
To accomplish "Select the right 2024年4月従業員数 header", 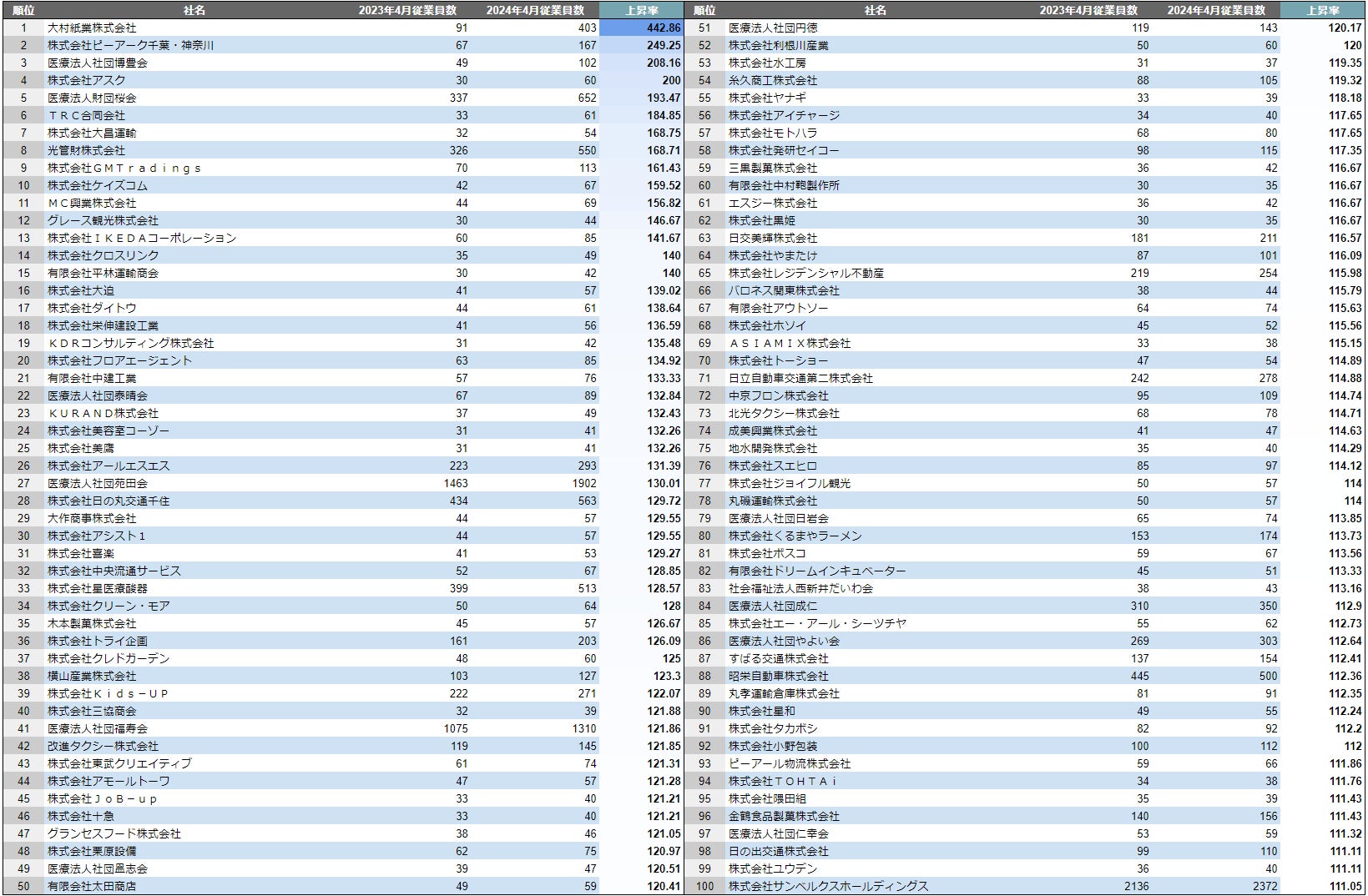I will pos(1216,10).
